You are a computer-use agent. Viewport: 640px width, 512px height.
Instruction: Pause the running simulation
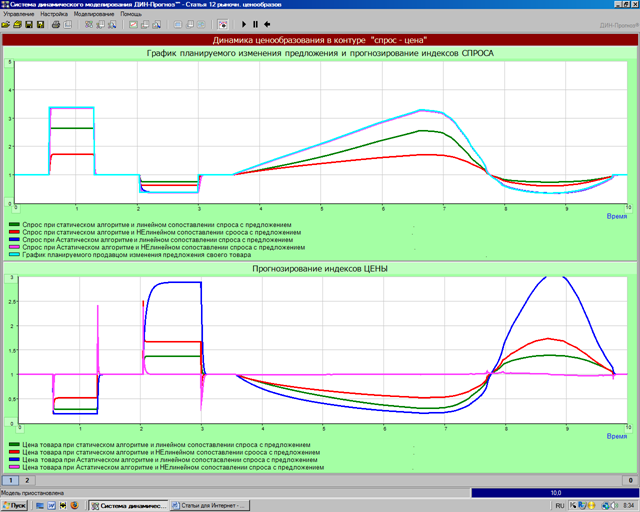255,24
